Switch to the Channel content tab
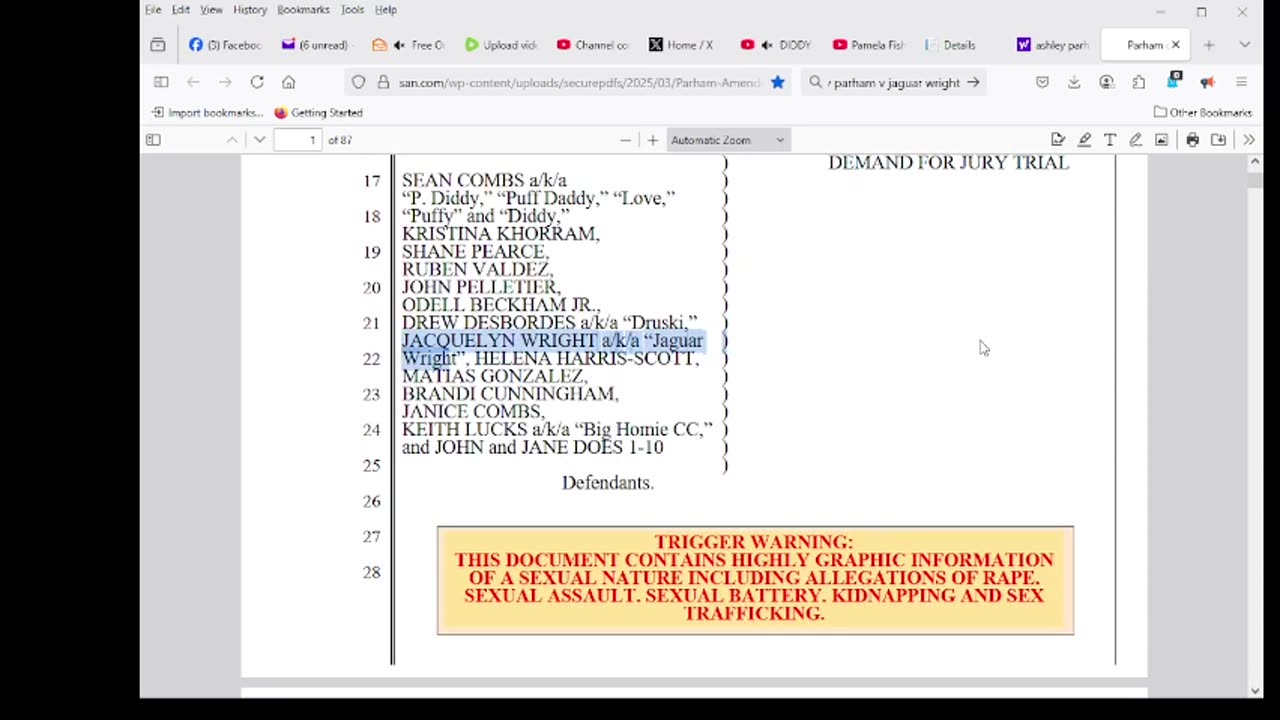Screen dimensions: 1280x720 [593, 45]
